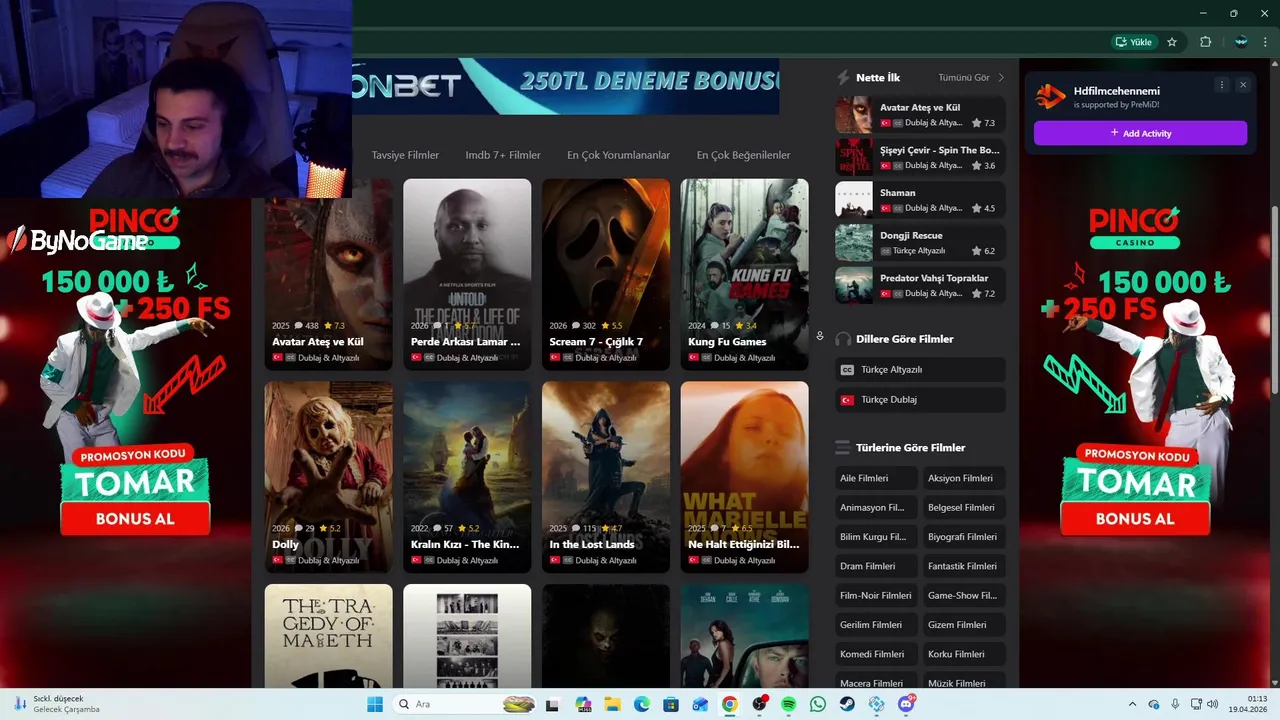The height and width of the screenshot is (720, 1280).
Task: Open the Dolly movie card
Action: coord(328,476)
